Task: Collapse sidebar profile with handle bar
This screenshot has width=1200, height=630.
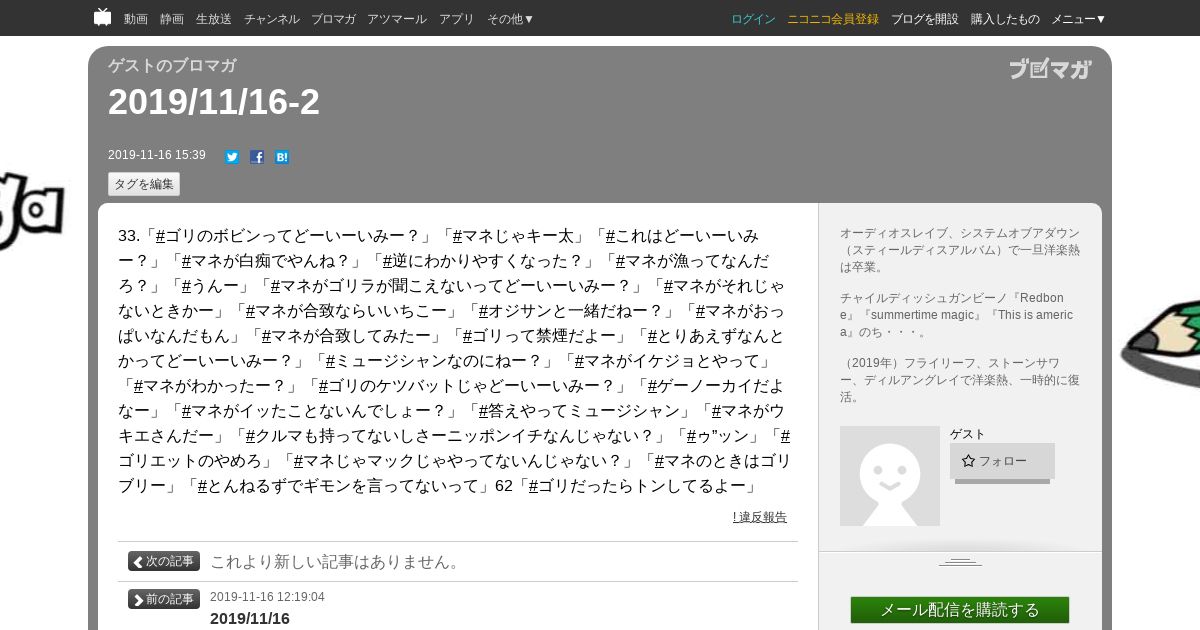Action: point(960,562)
